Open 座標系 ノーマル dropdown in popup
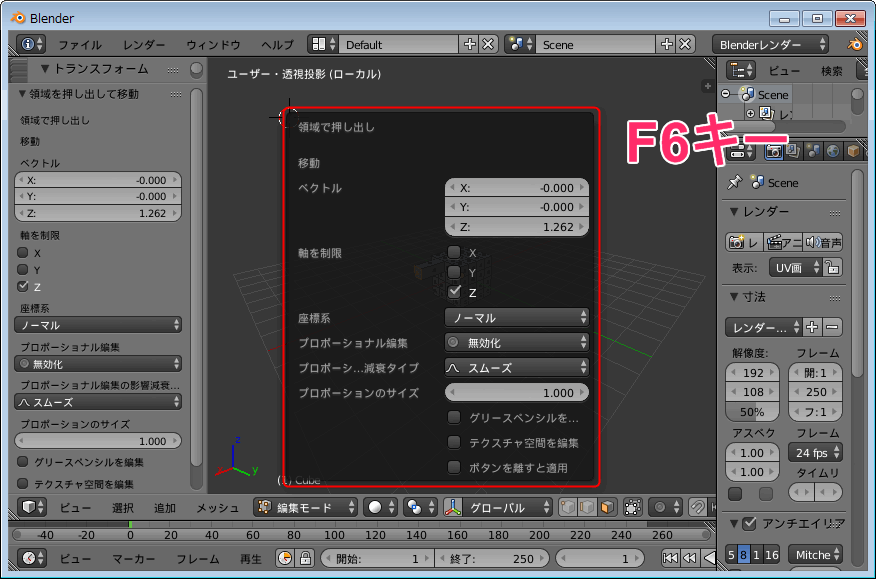This screenshot has height=579, width=876. [517, 317]
